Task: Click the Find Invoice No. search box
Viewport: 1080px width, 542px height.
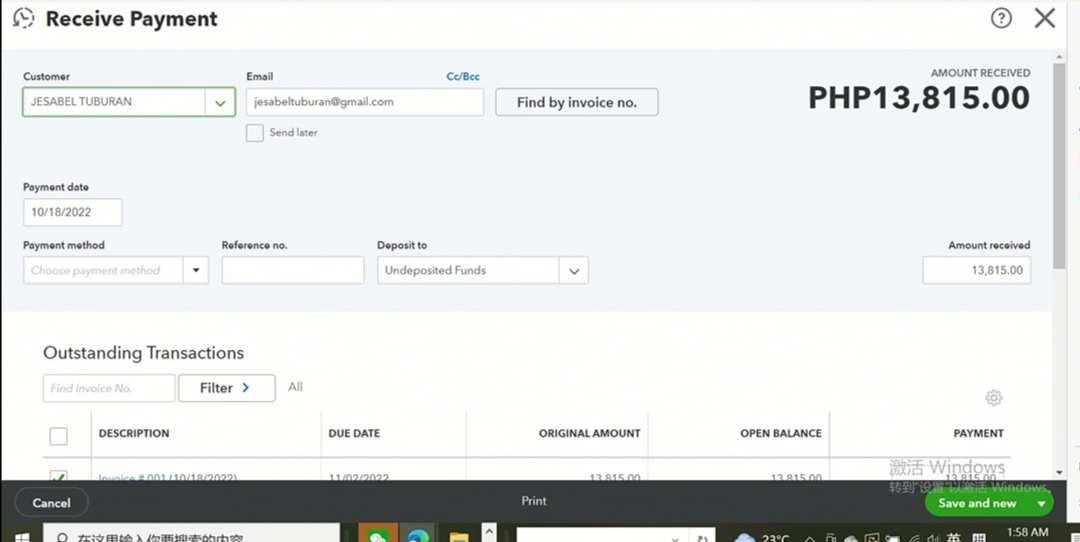Action: [109, 388]
